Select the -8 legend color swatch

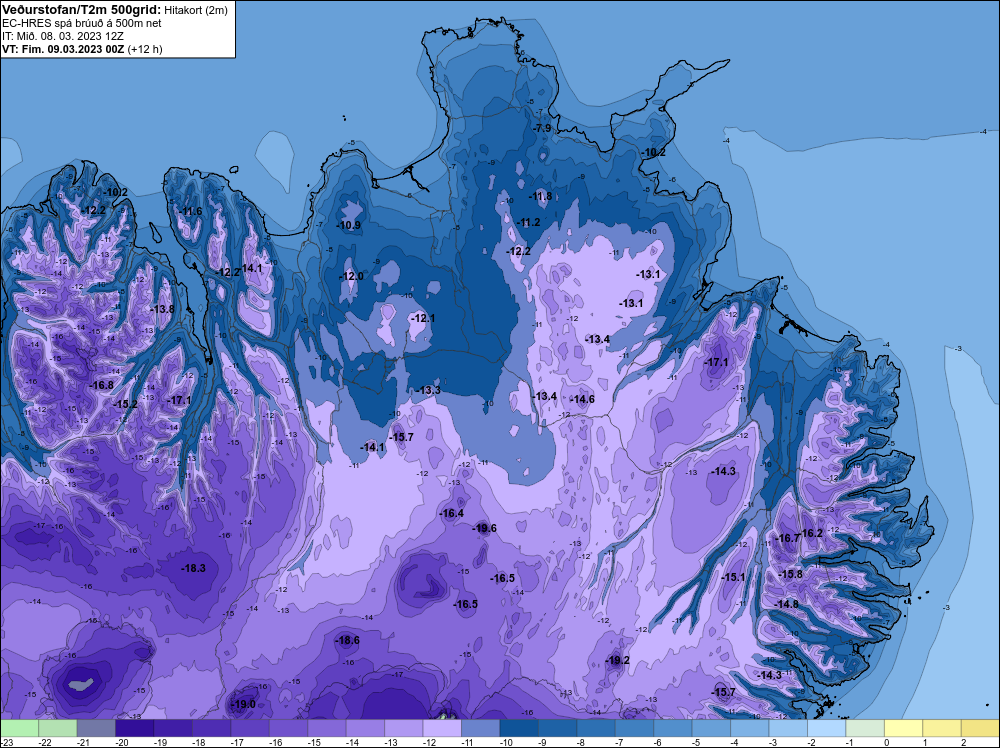coord(596,728)
